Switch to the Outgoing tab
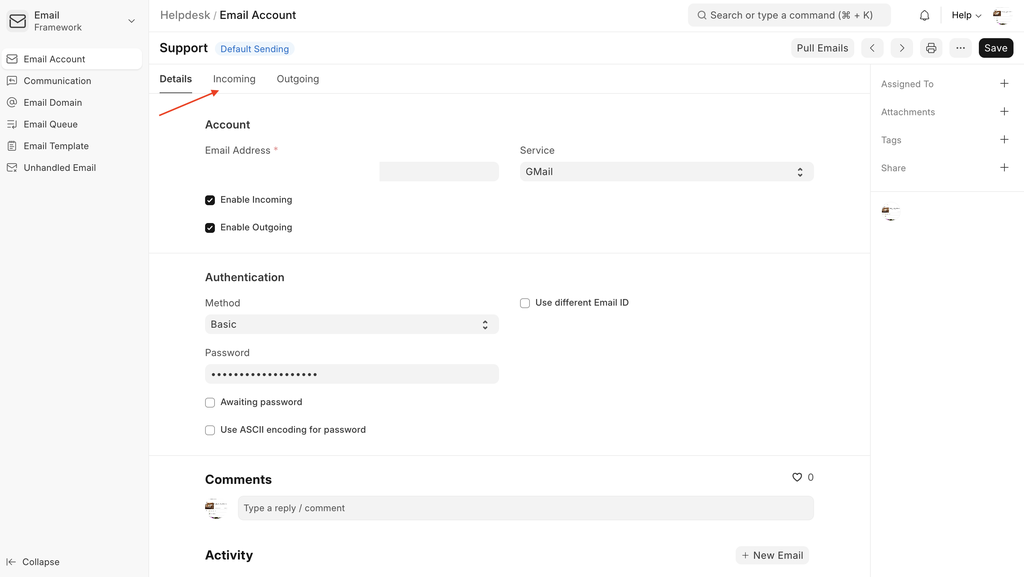Image resolution: width=1024 pixels, height=577 pixels. point(298,79)
